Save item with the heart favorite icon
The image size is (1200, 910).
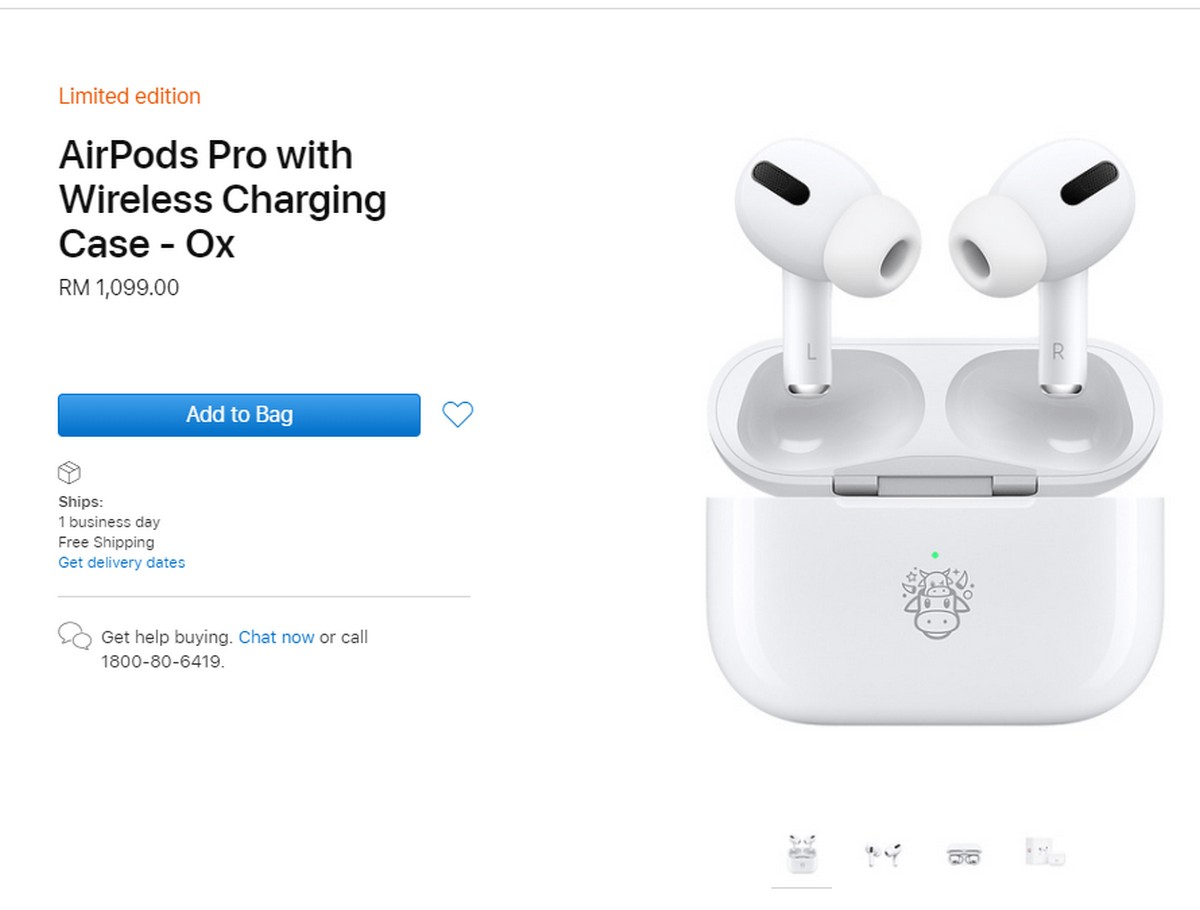pyautogui.click(x=458, y=414)
